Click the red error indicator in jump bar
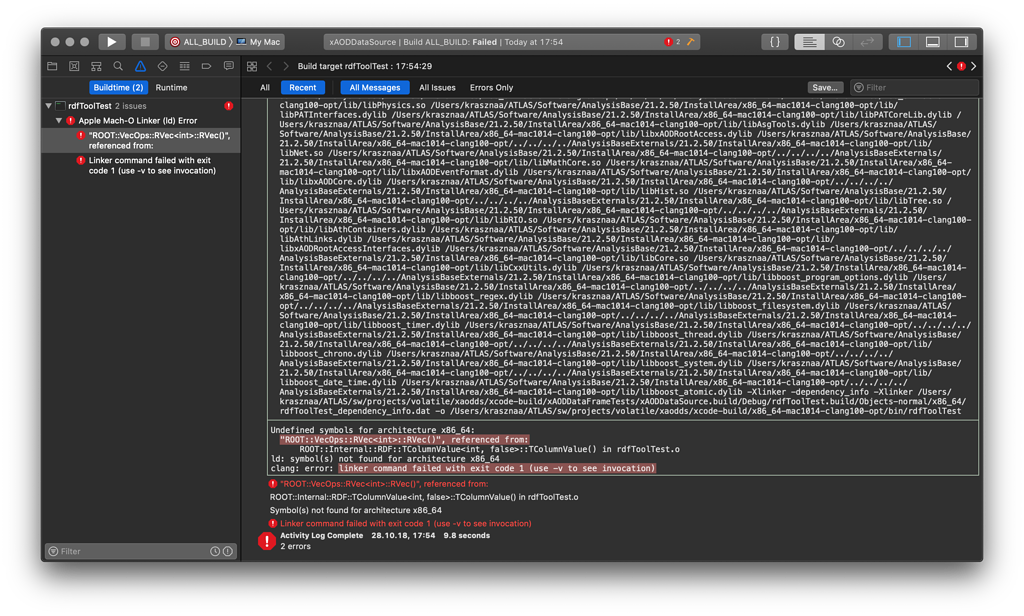Image resolution: width=1024 pixels, height=616 pixels. (x=961, y=66)
